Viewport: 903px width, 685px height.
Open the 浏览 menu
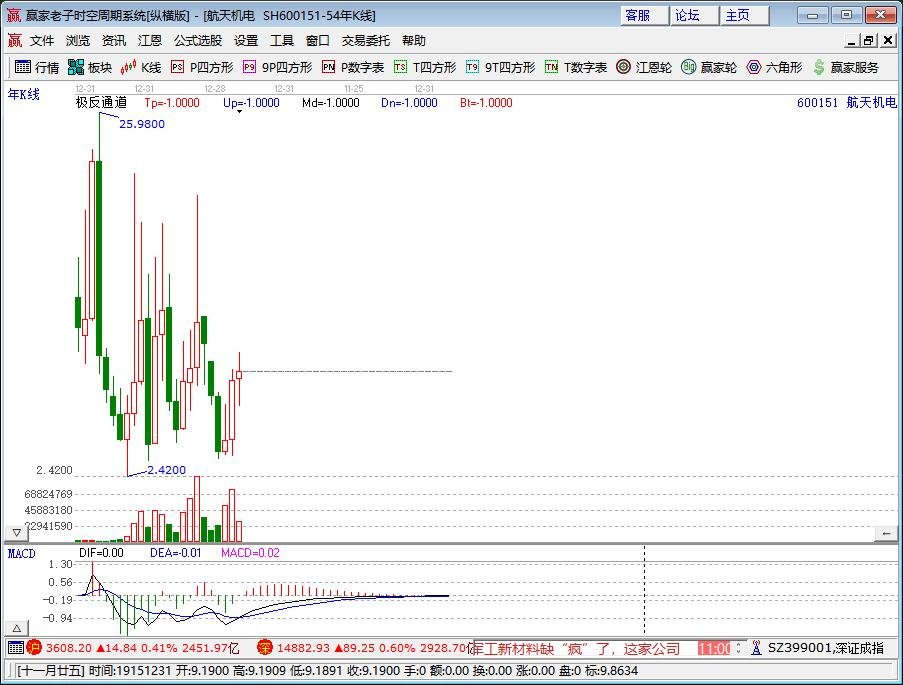(78, 40)
